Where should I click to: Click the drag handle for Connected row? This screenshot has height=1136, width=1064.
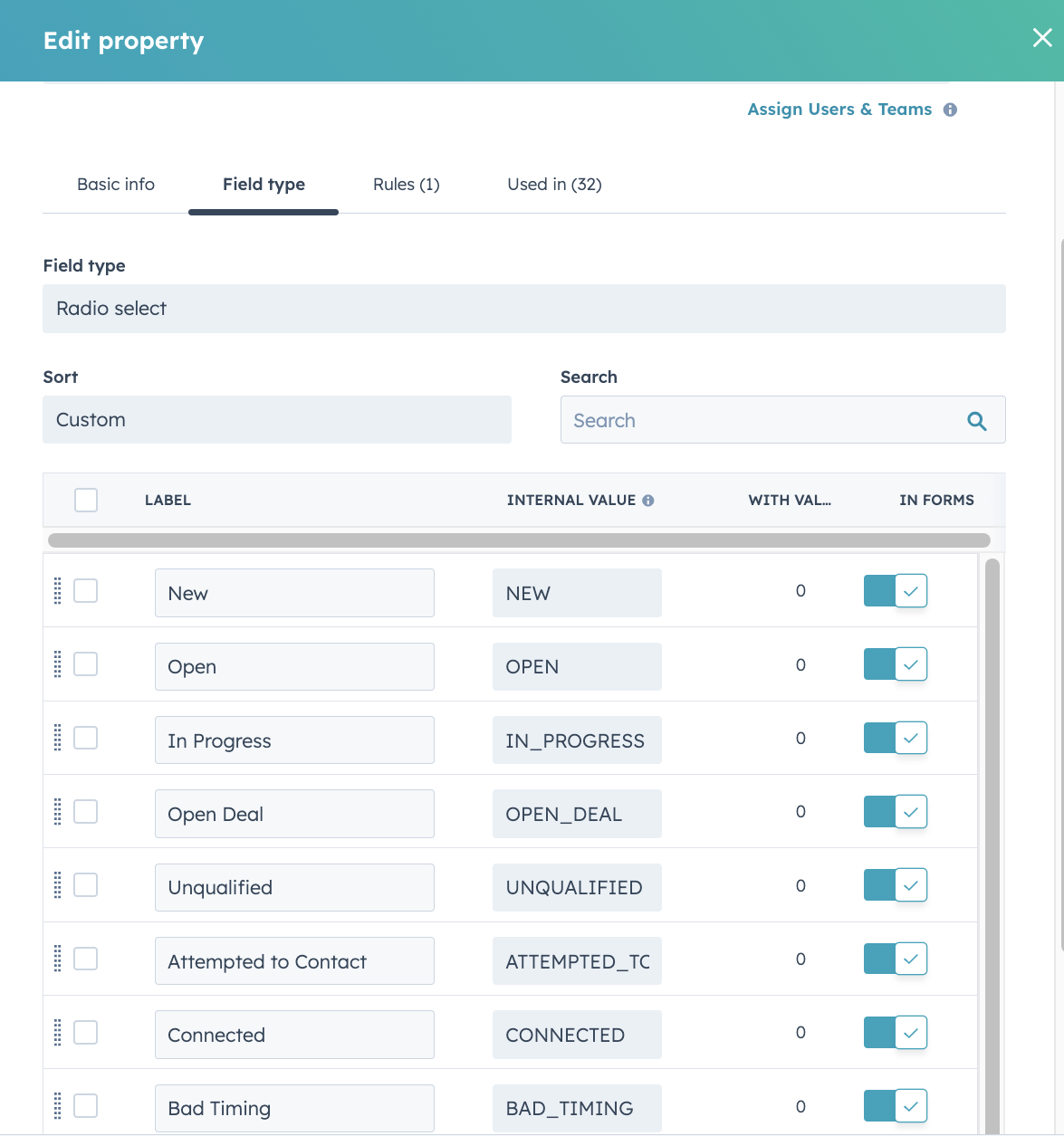click(x=57, y=1033)
